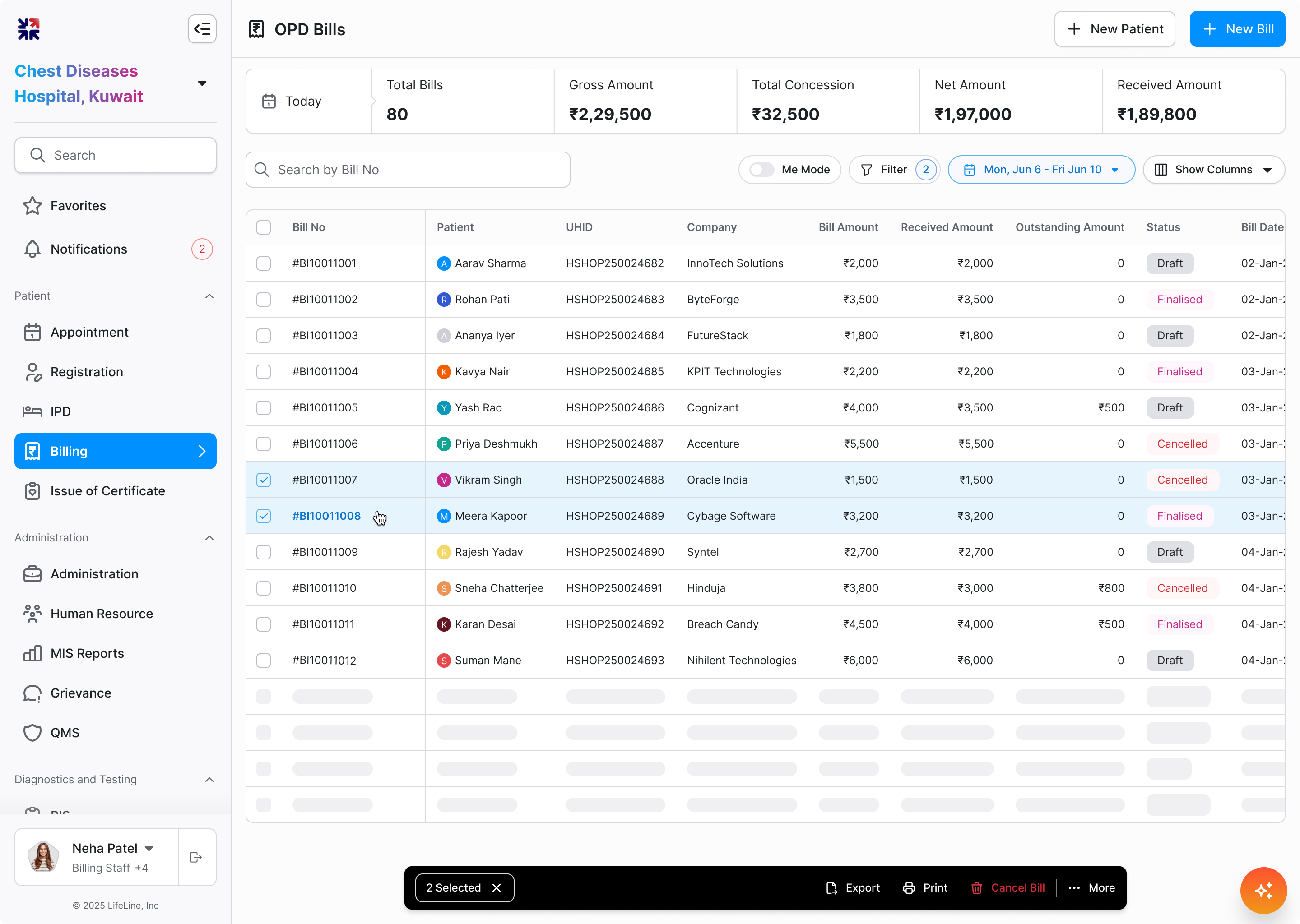Open the Appointment menu item
The width and height of the screenshot is (1300, 924).
click(89, 332)
